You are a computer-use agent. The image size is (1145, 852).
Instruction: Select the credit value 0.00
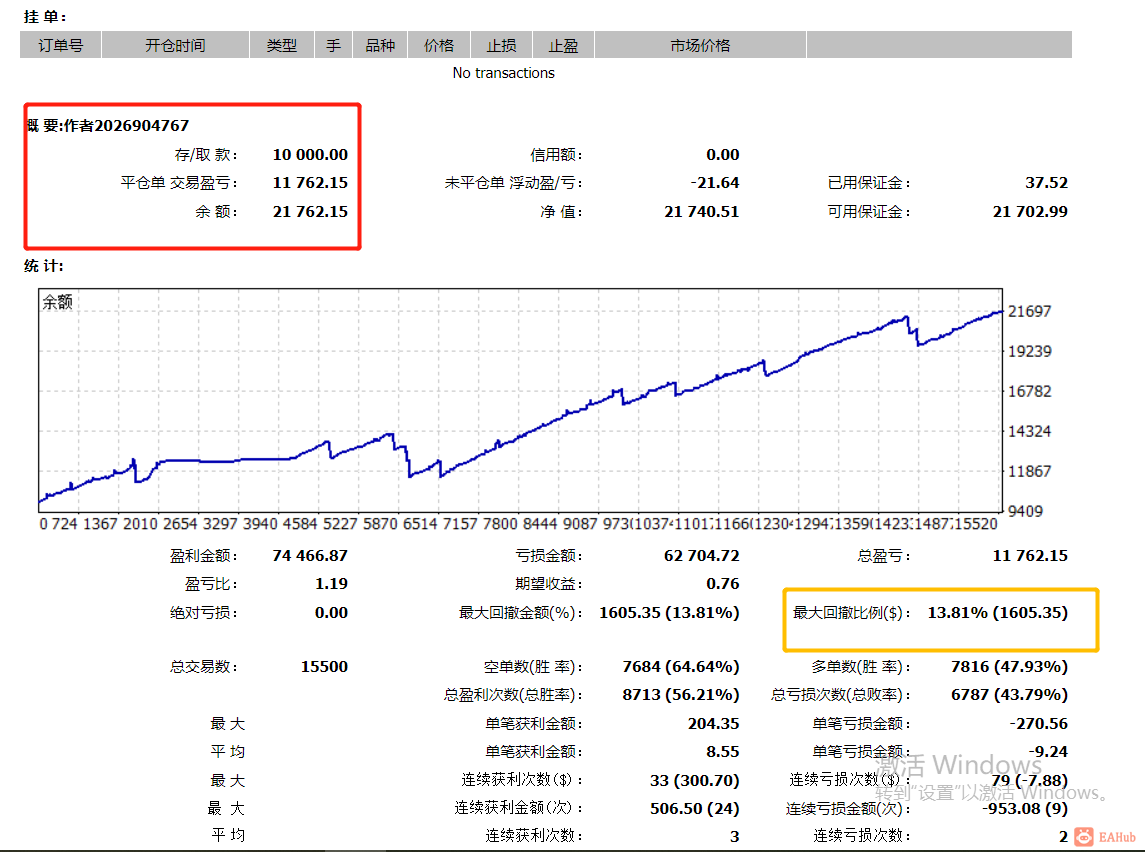(x=723, y=155)
